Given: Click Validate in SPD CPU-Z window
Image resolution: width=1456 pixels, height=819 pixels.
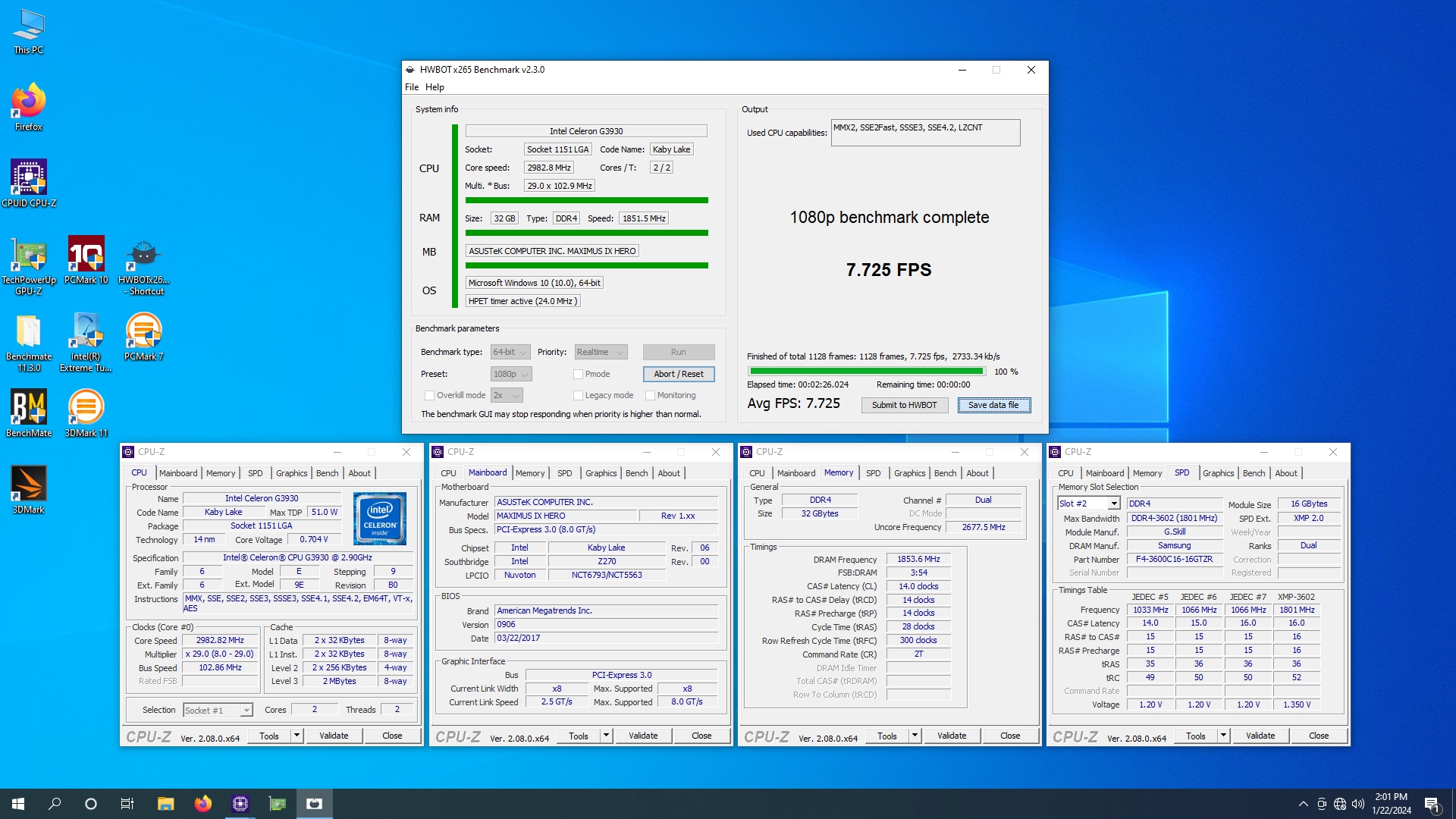Looking at the screenshot, I should [1260, 736].
